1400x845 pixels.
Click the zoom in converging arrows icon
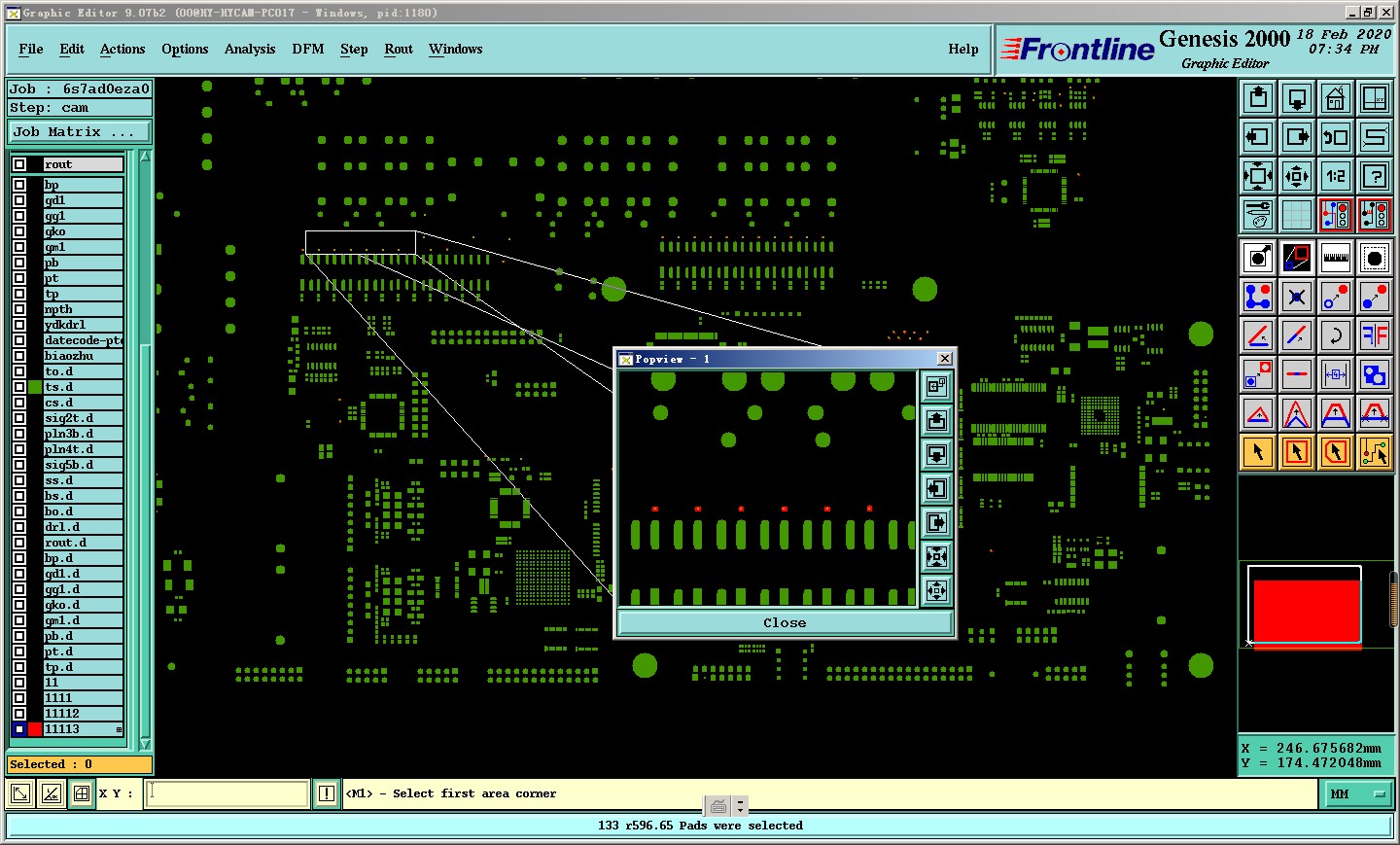tap(1258, 176)
